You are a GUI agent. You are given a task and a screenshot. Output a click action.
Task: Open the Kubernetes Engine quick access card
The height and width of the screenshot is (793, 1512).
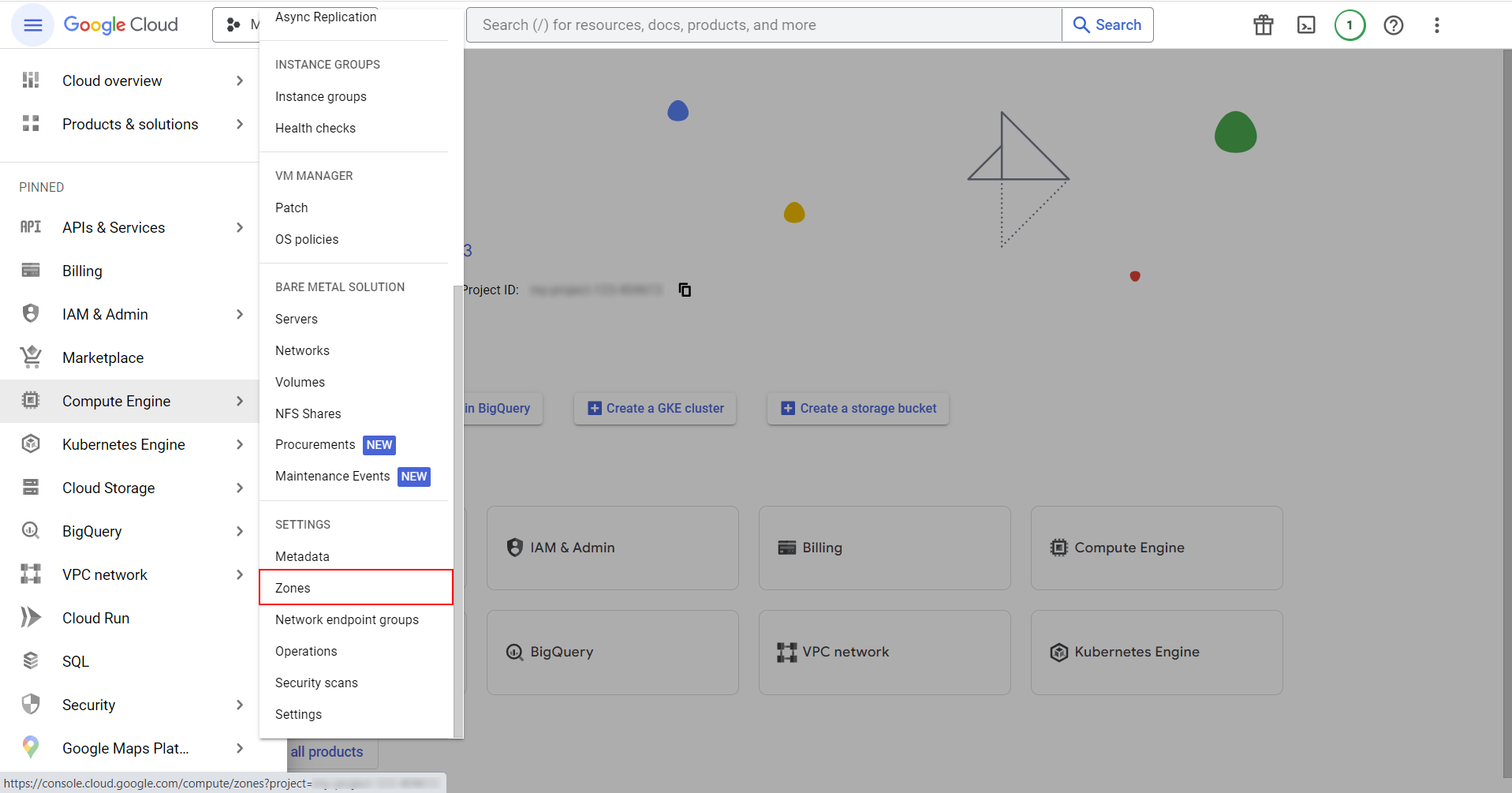tap(1157, 652)
